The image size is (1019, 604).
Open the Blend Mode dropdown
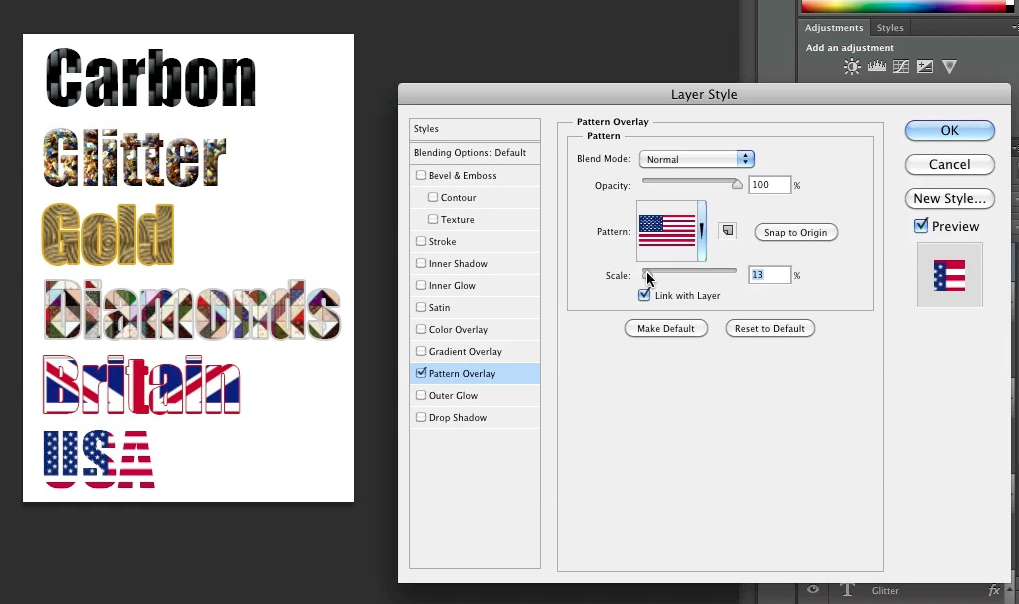pyautogui.click(x=697, y=159)
